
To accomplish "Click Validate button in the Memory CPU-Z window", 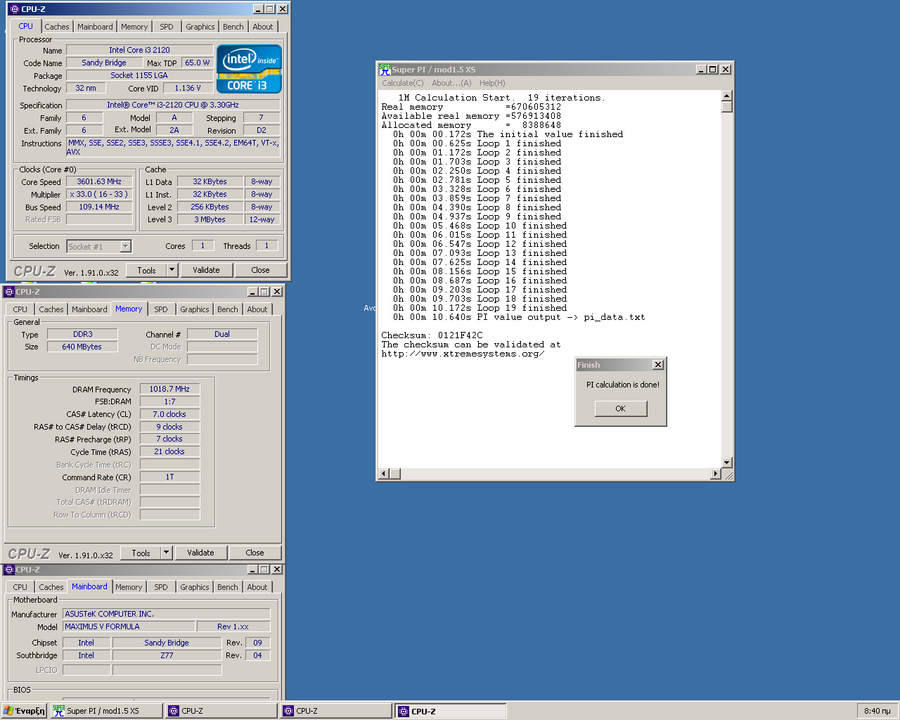I will click(200, 552).
